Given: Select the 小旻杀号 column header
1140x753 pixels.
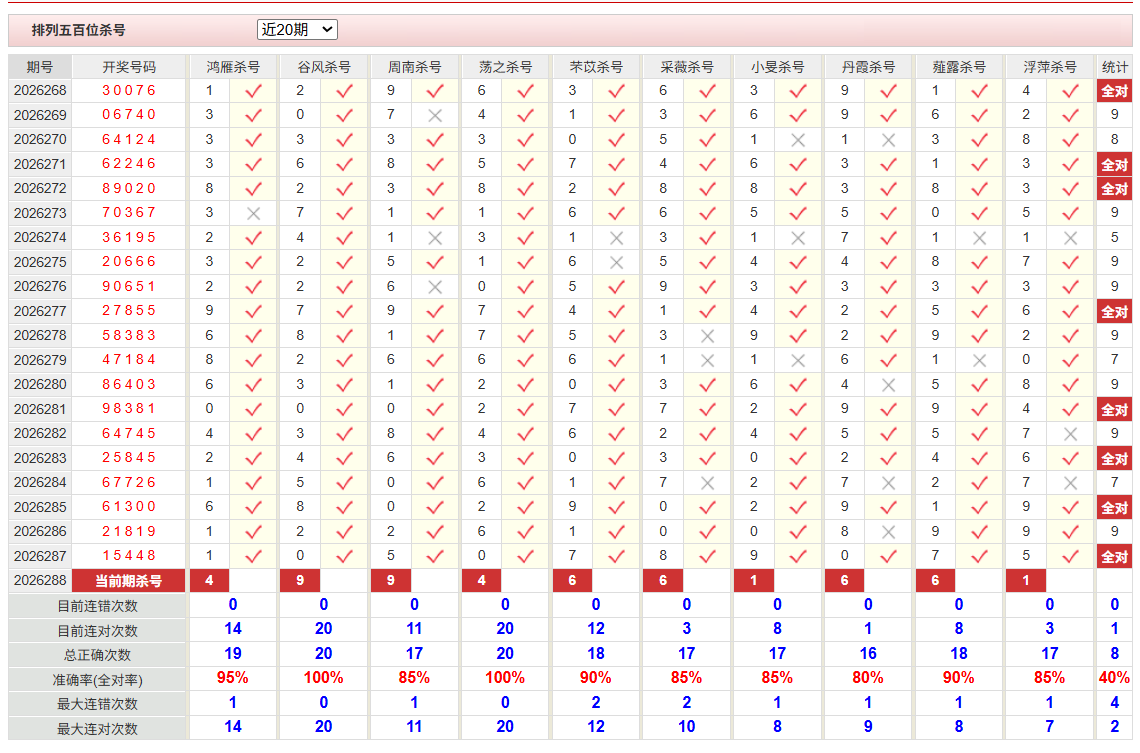Looking at the screenshot, I should tap(777, 67).
